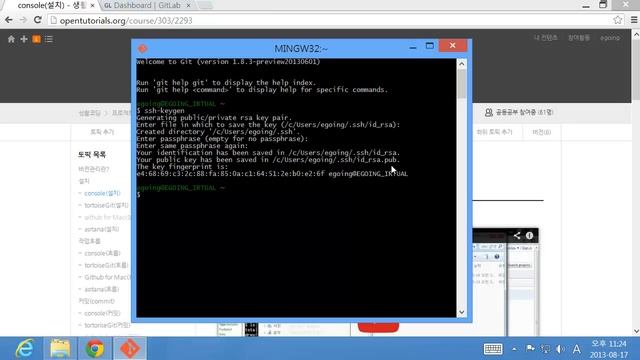The image size is (640, 360).
Task: Open the list icon in site header
Action: [x=49, y=39]
